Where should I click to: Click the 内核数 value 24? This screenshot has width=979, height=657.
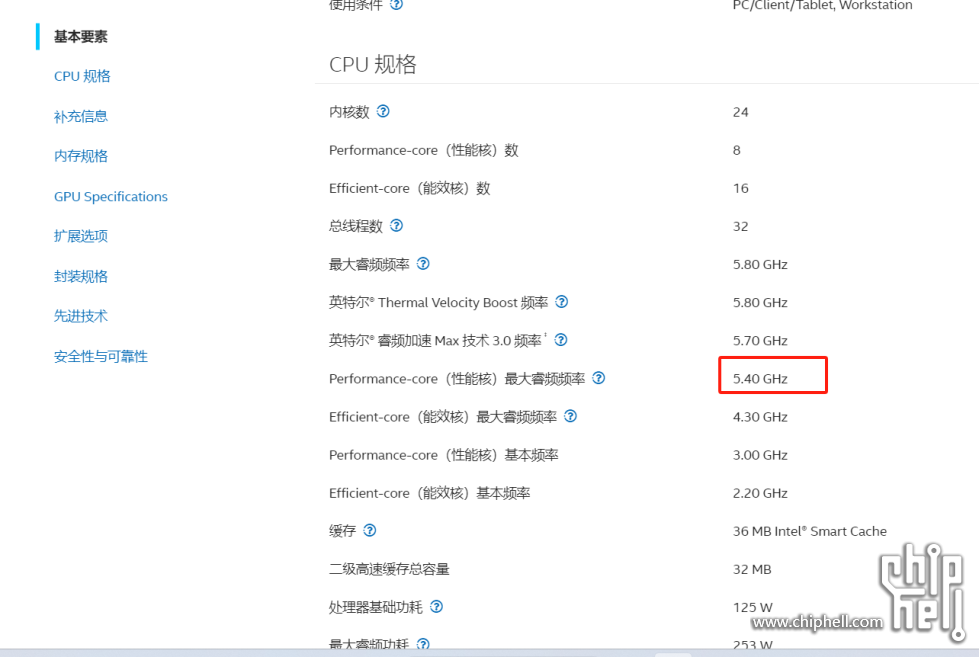740,112
